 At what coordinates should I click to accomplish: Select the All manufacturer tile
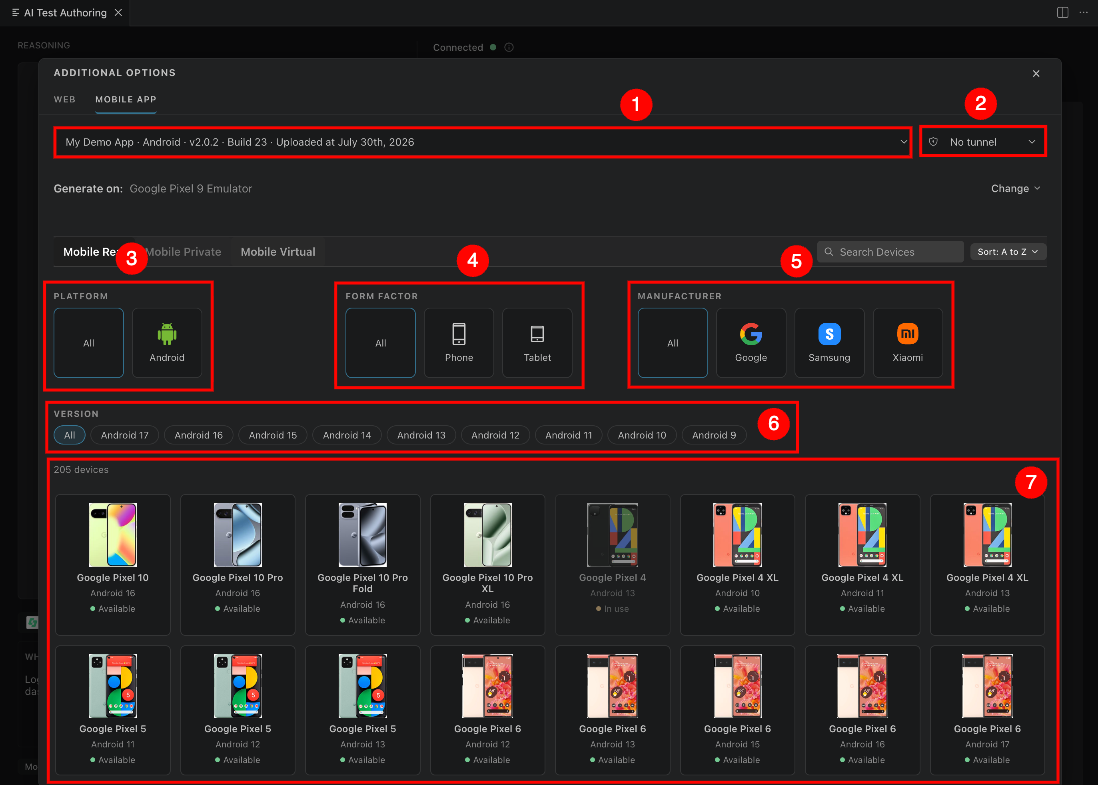(x=672, y=343)
